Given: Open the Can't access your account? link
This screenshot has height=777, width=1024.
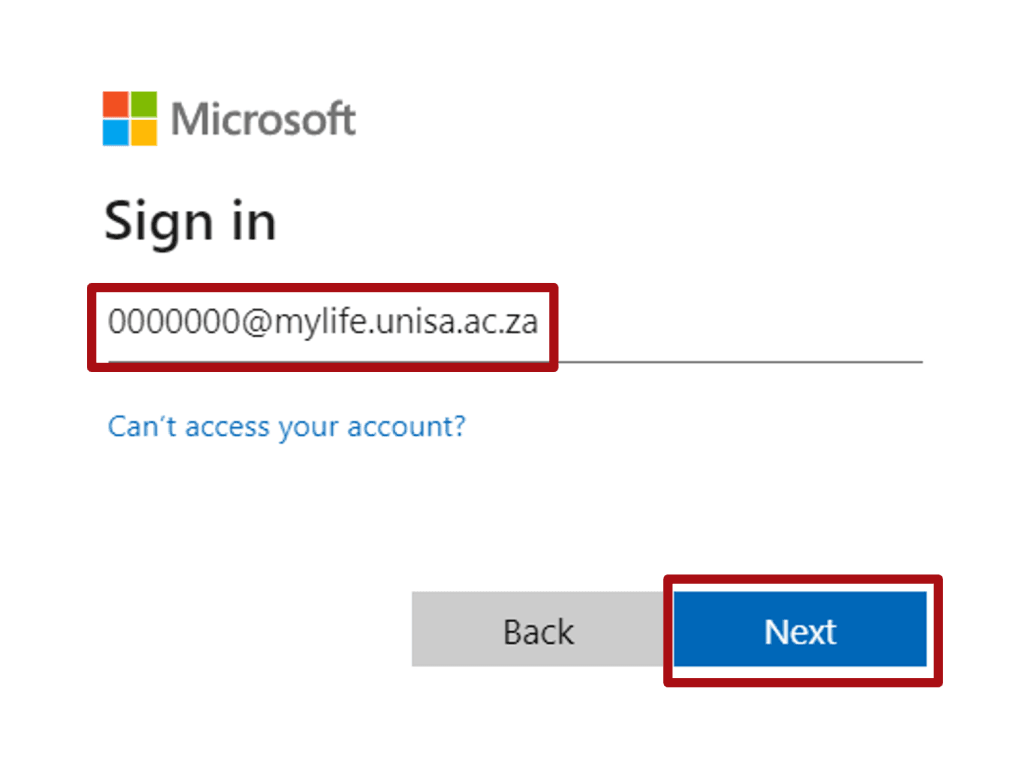Looking at the screenshot, I should [x=287, y=427].
